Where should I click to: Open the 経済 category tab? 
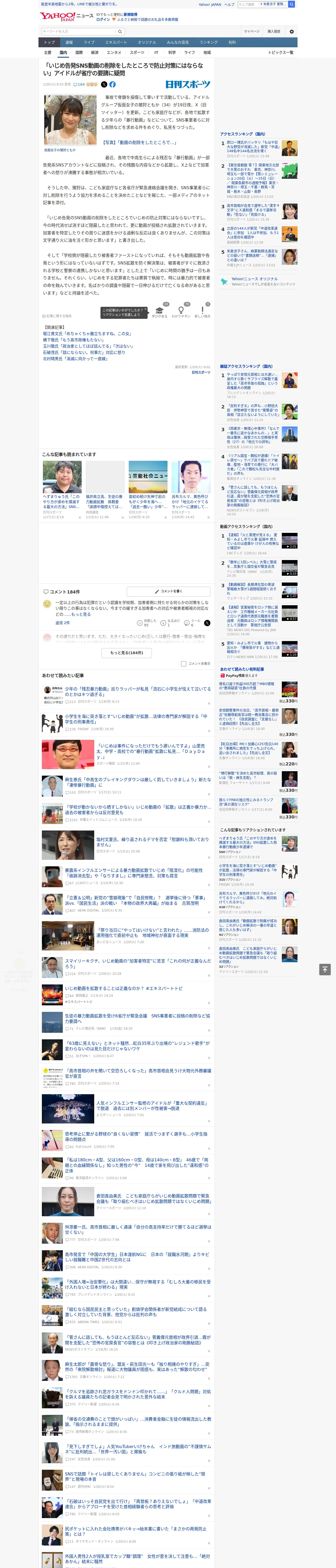94,52
